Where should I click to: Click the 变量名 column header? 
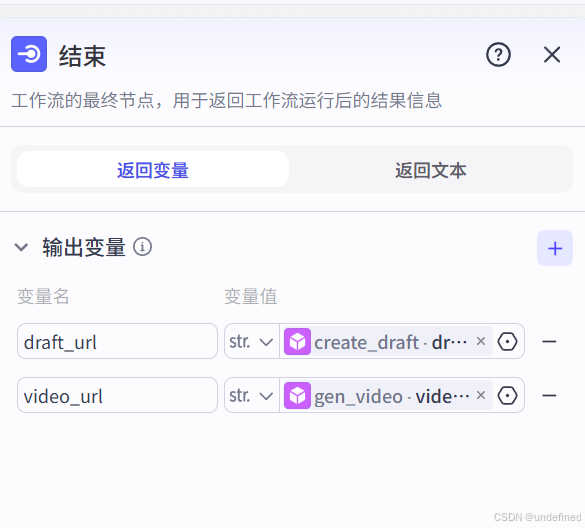click(43, 297)
